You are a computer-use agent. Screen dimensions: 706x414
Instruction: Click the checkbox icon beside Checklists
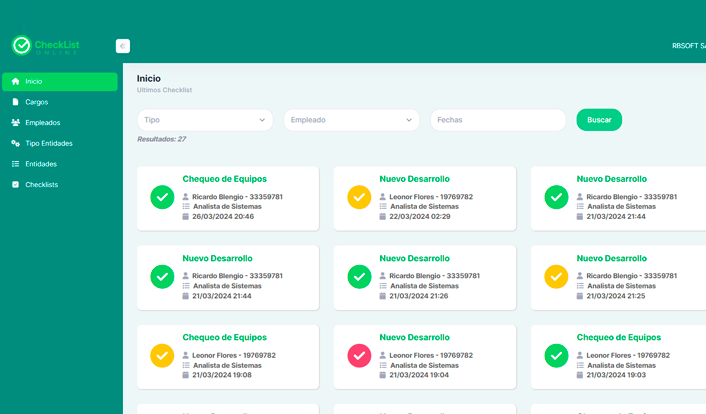coord(15,185)
